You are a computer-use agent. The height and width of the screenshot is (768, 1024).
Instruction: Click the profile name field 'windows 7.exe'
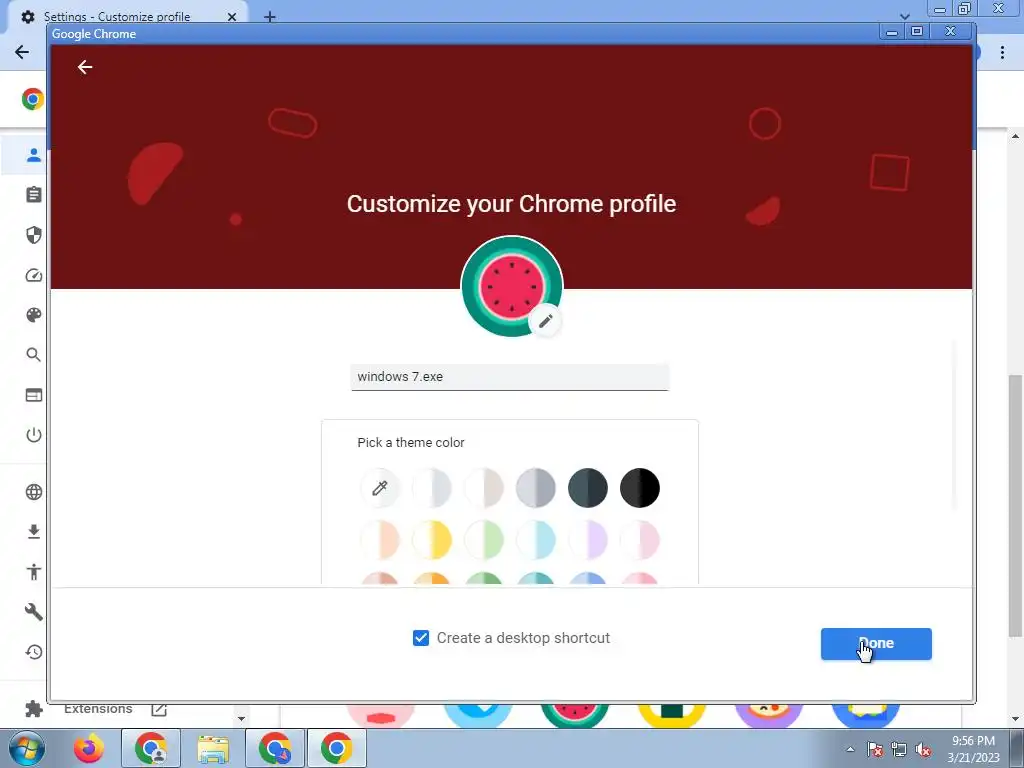510,377
